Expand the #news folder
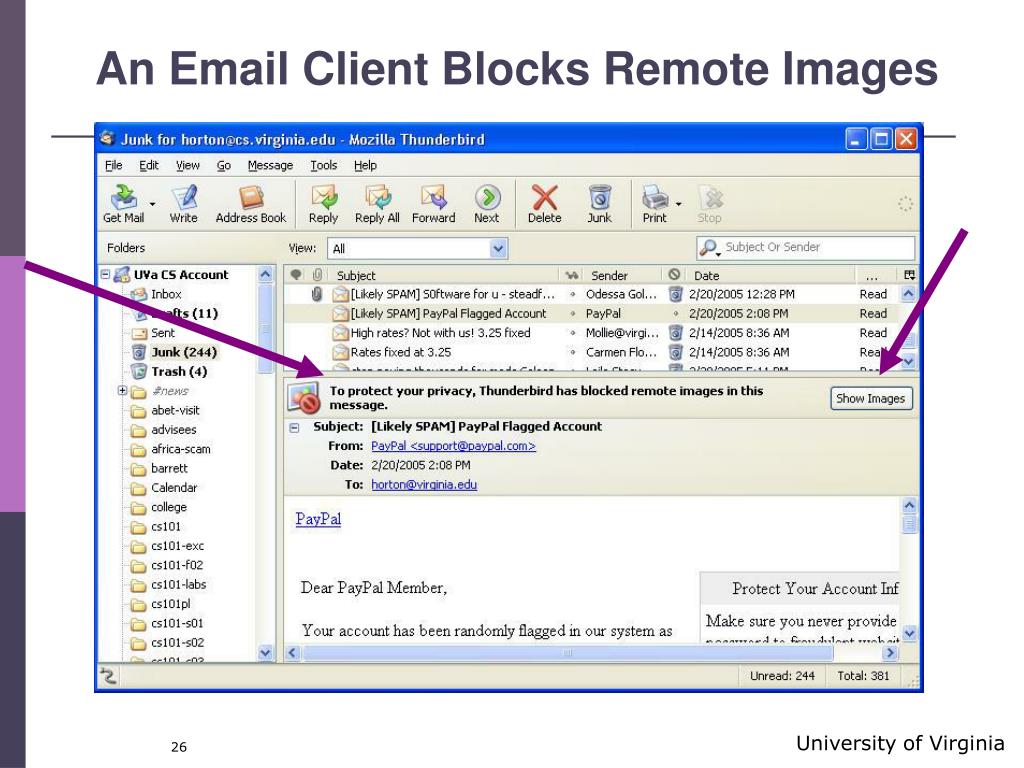Viewport: 1024px width, 768px height. coord(122,391)
